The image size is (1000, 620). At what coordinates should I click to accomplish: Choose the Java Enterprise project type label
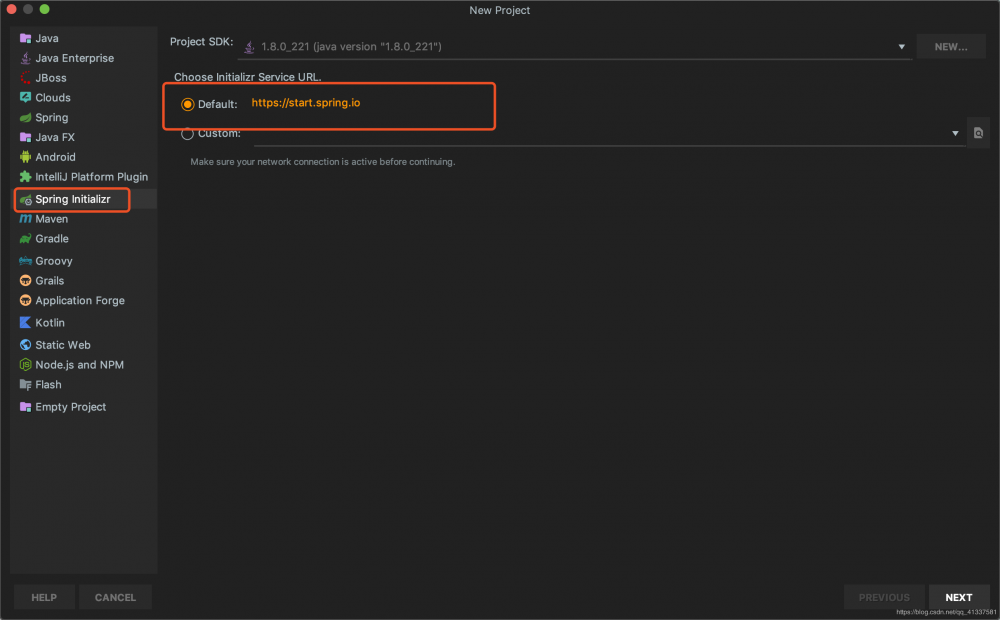click(75, 58)
